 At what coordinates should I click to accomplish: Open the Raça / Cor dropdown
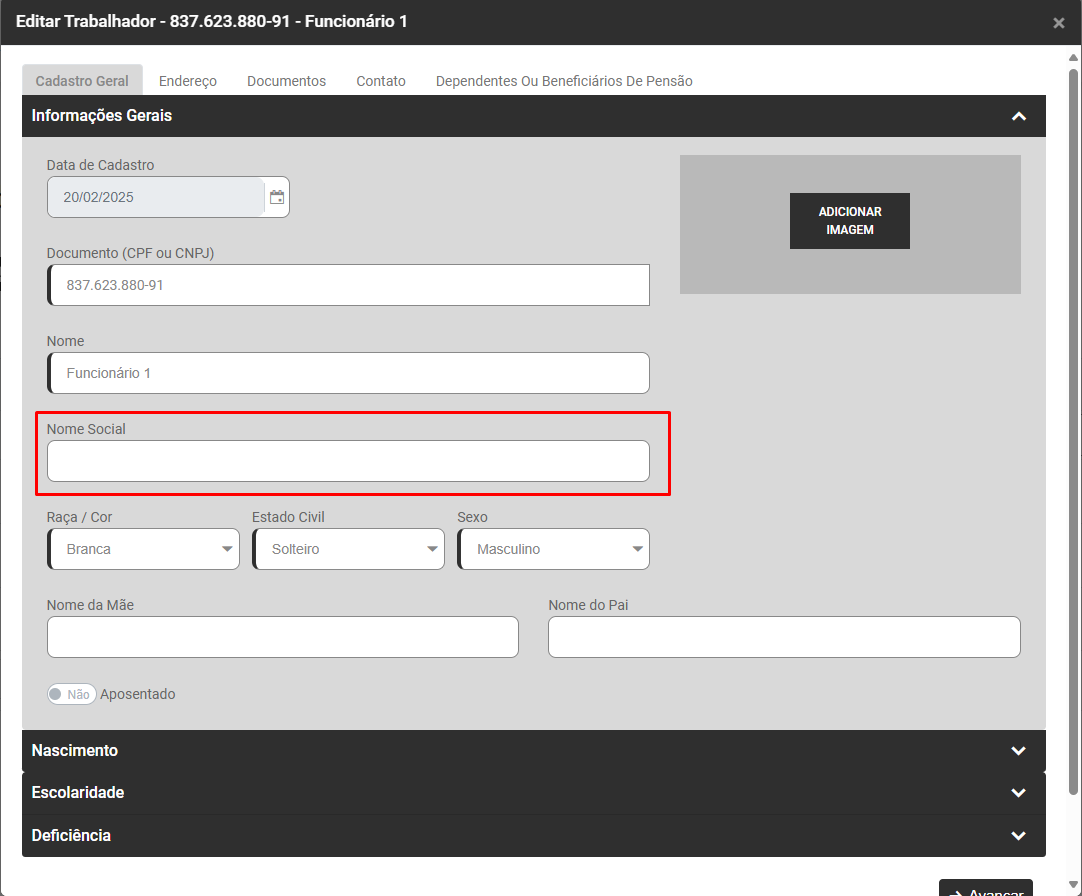click(144, 549)
